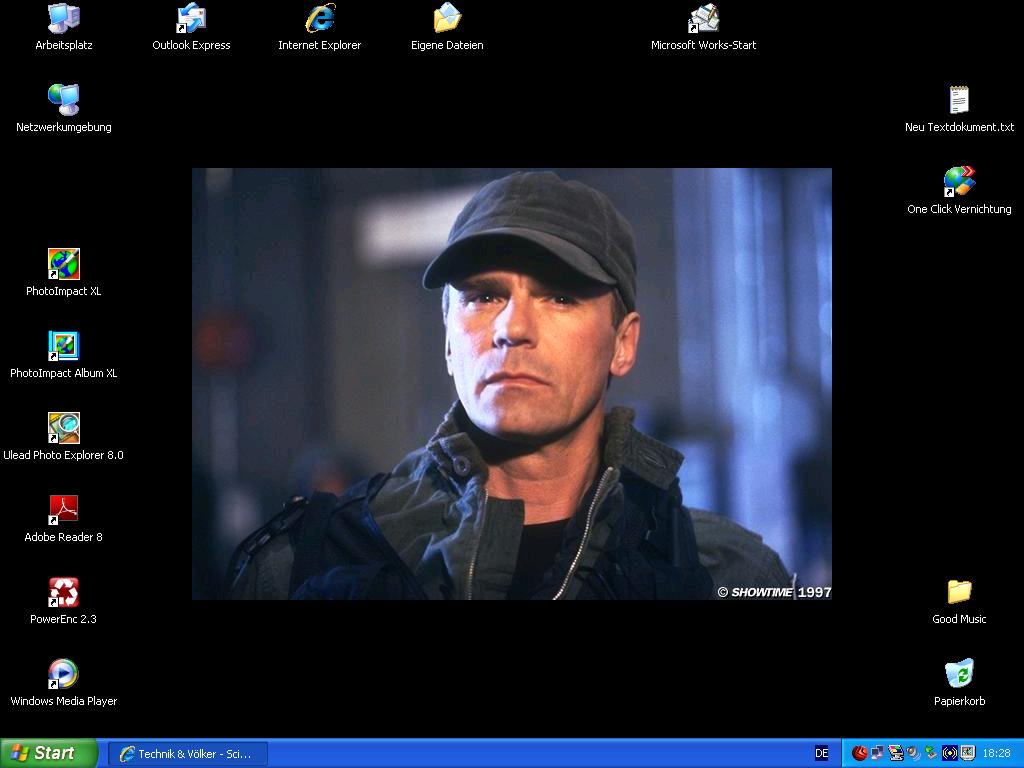Open the DE language bar selector
This screenshot has width=1024, height=768.
point(821,753)
